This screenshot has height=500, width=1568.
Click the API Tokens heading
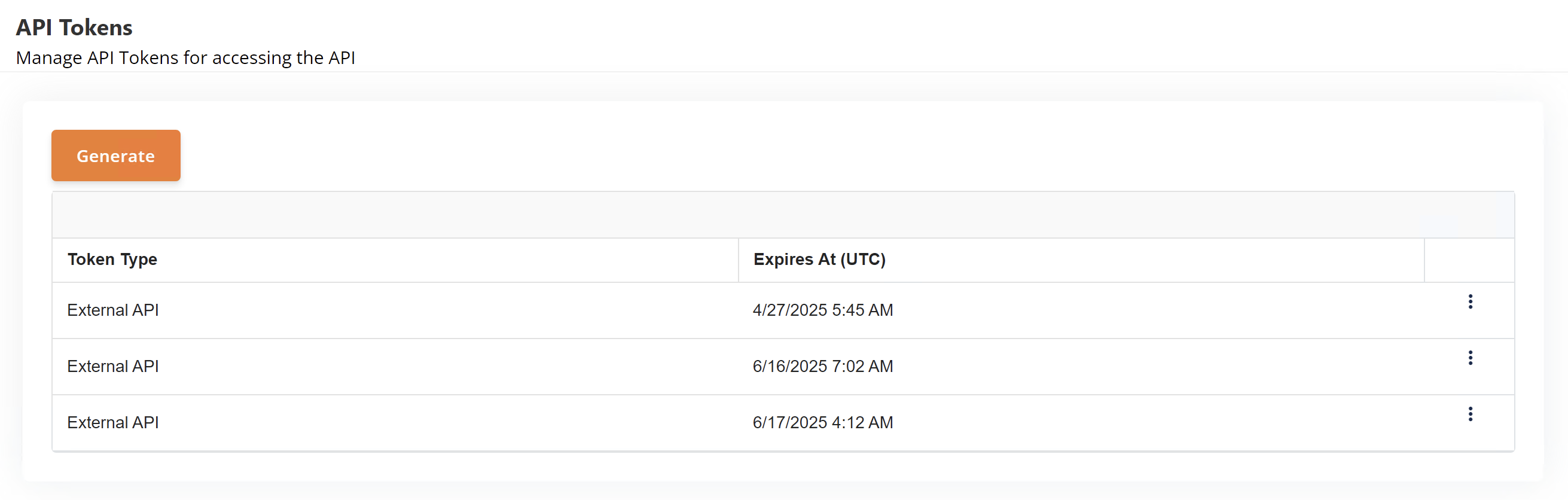click(x=74, y=27)
